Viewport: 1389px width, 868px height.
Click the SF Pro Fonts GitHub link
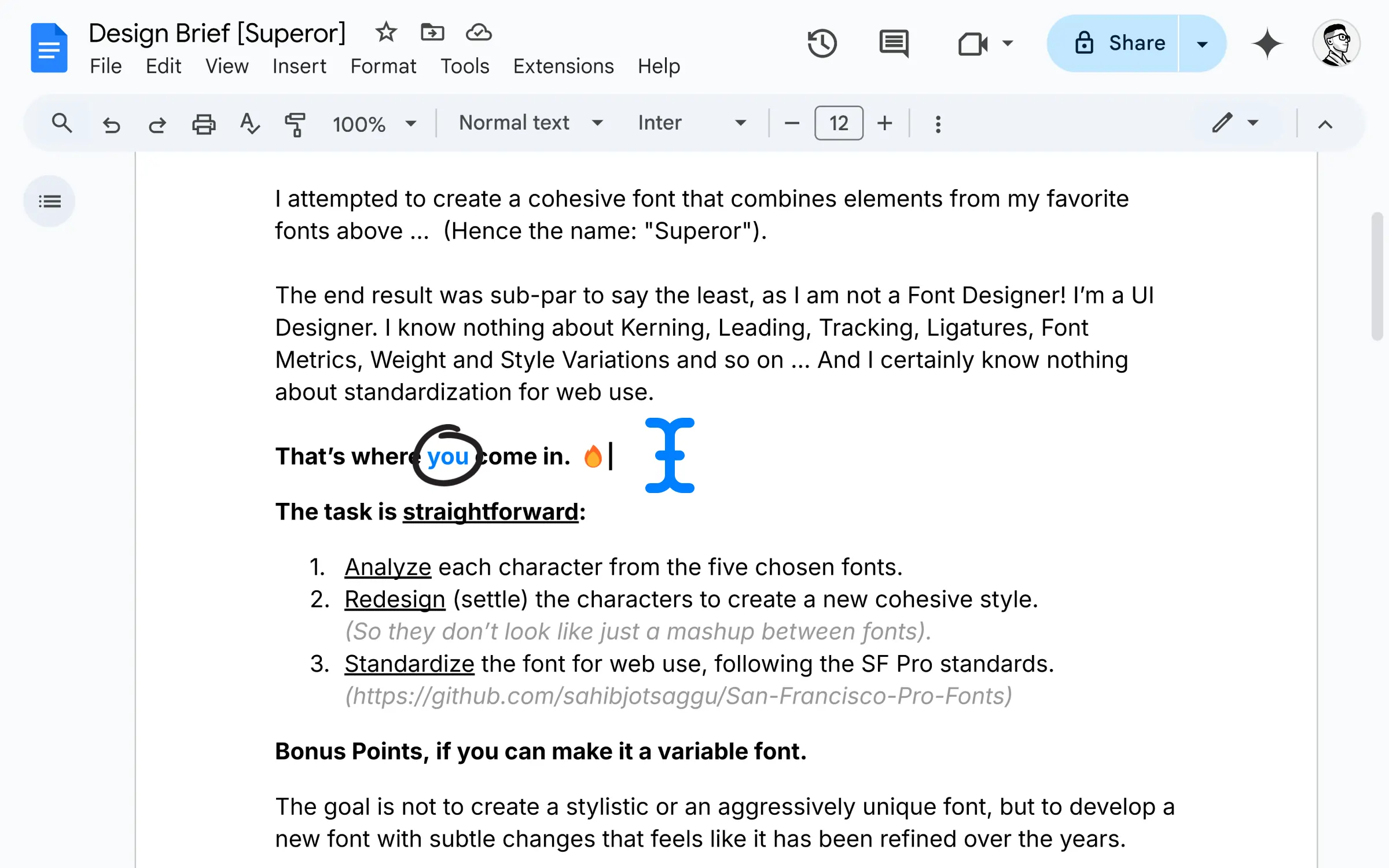(678, 695)
